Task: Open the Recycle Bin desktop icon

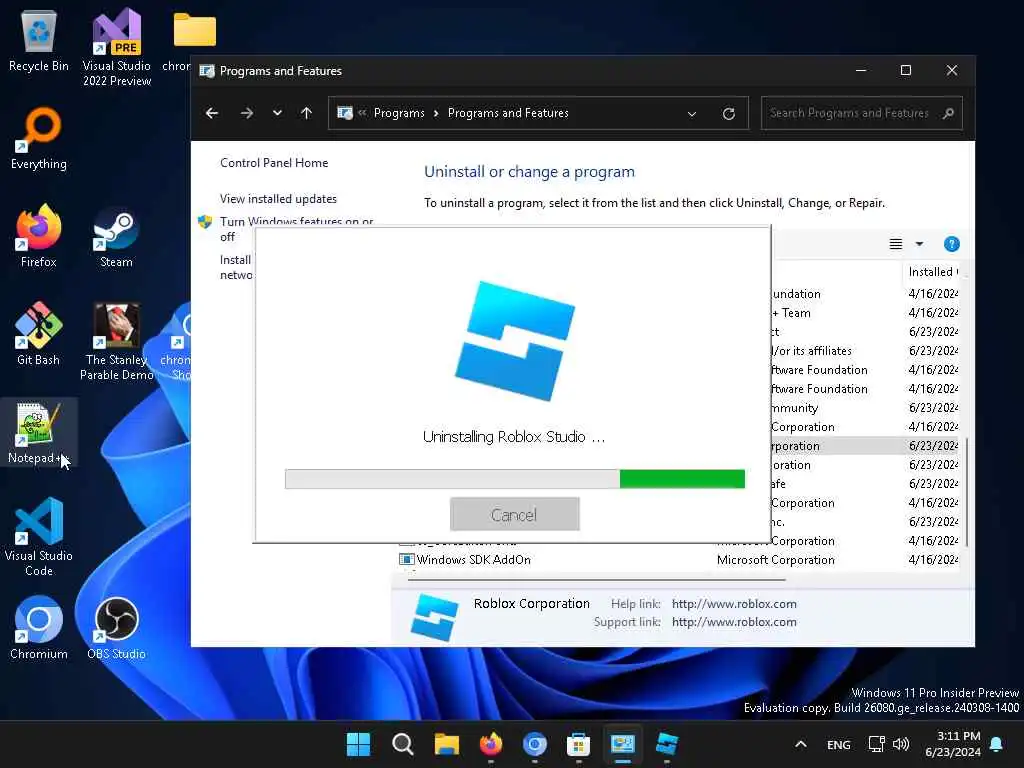Action: pyautogui.click(x=39, y=40)
